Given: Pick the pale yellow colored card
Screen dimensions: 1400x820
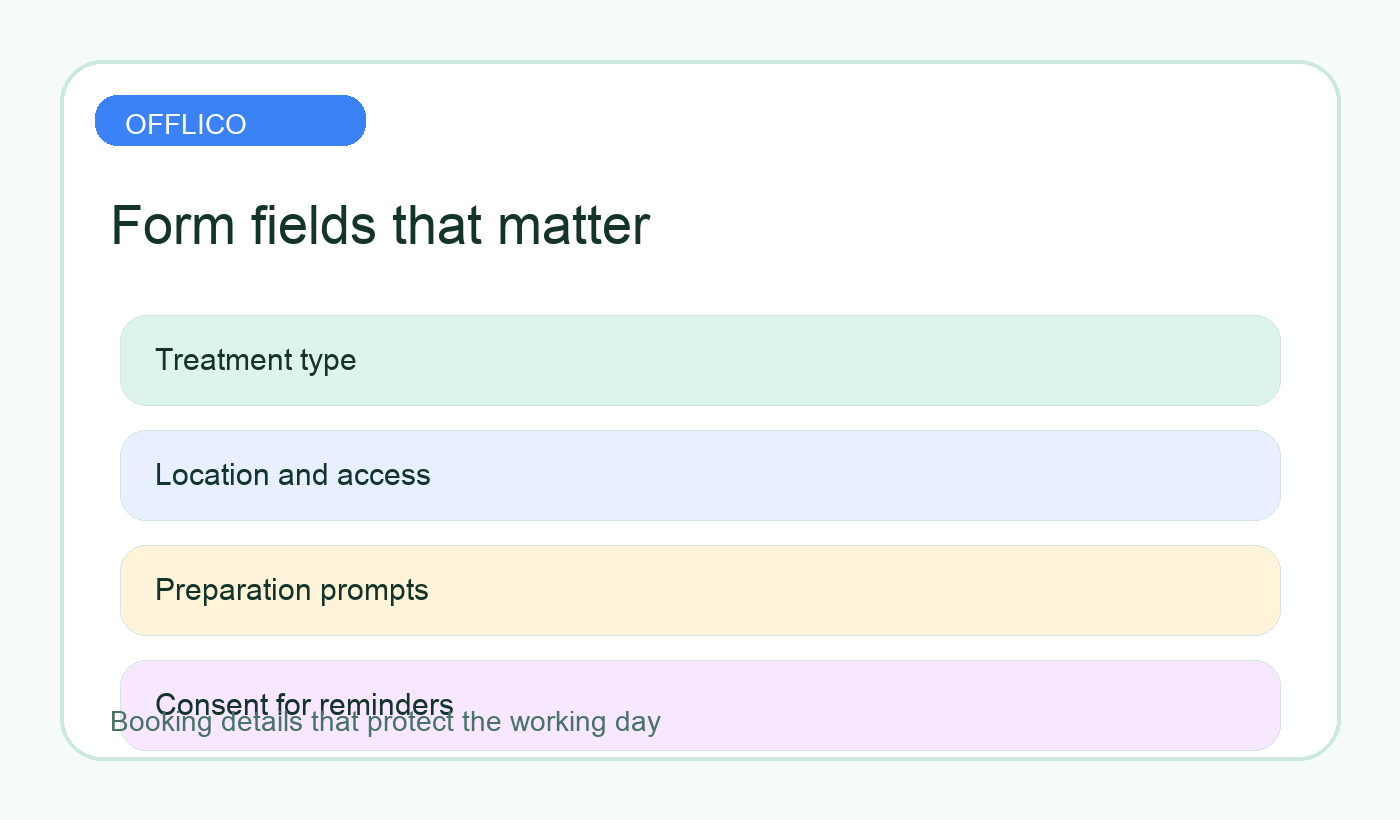Looking at the screenshot, I should pos(700,590).
